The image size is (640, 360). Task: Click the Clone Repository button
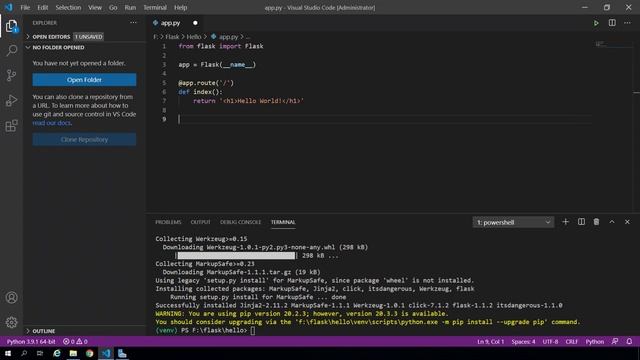(x=84, y=140)
